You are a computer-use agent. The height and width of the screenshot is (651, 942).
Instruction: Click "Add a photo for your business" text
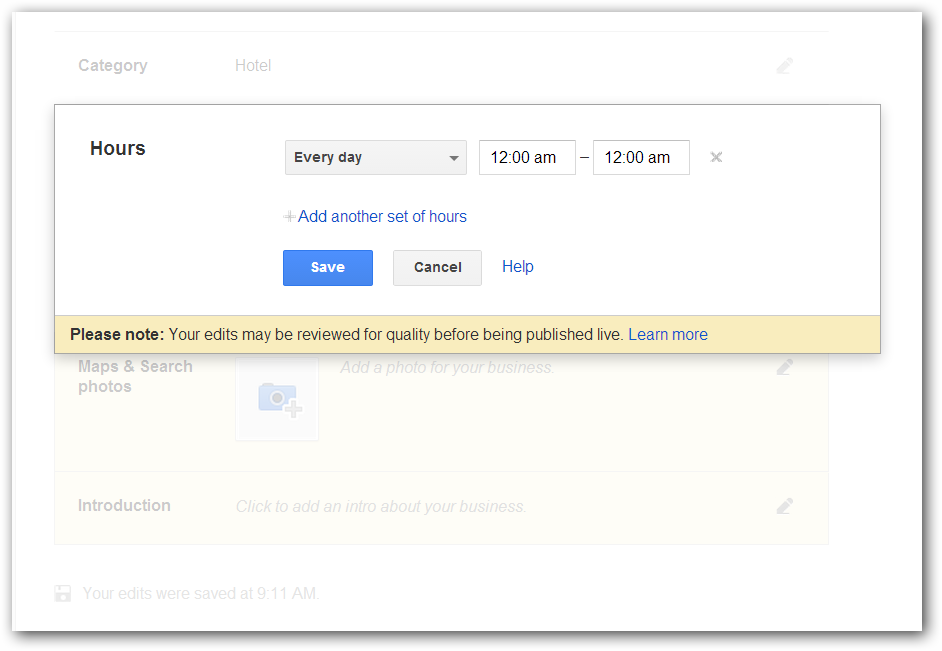(x=447, y=367)
